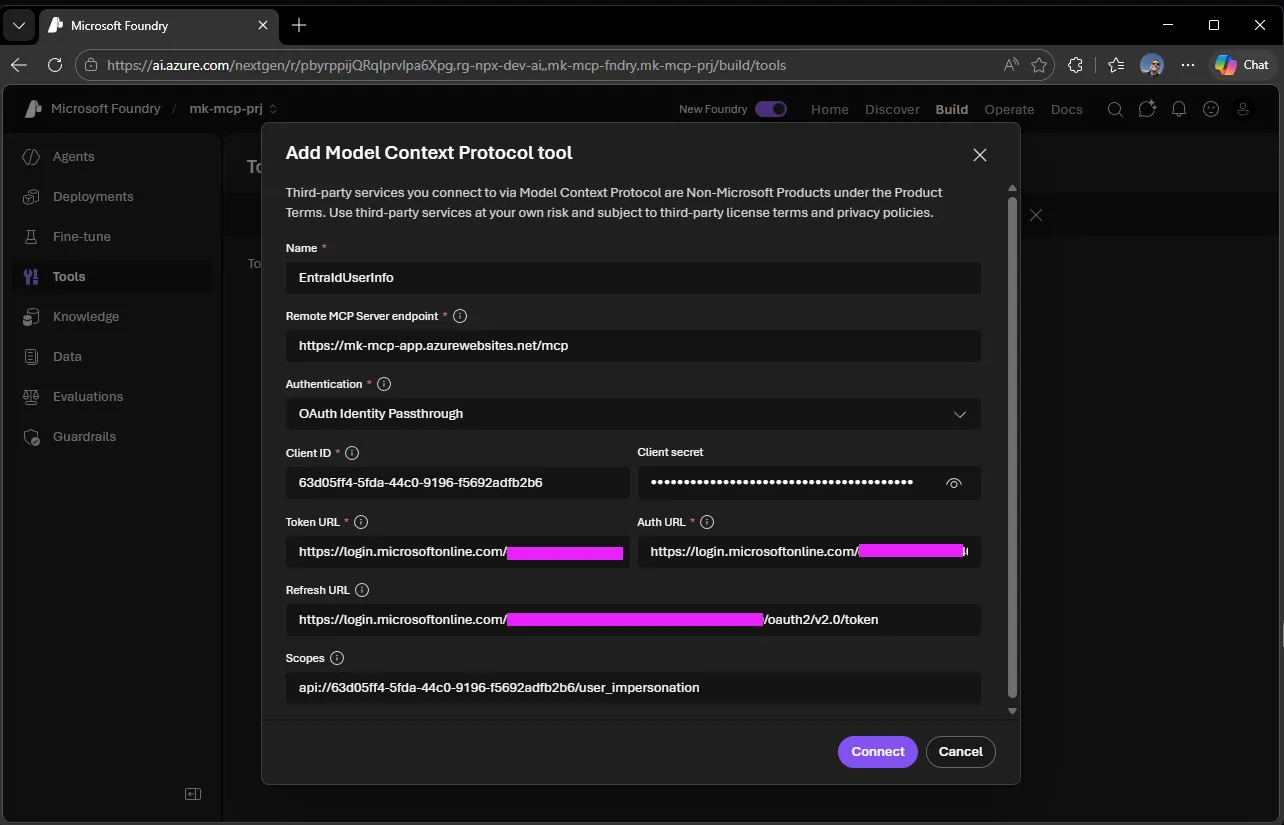
Task: Open the browser favorites list
Action: 1116,65
